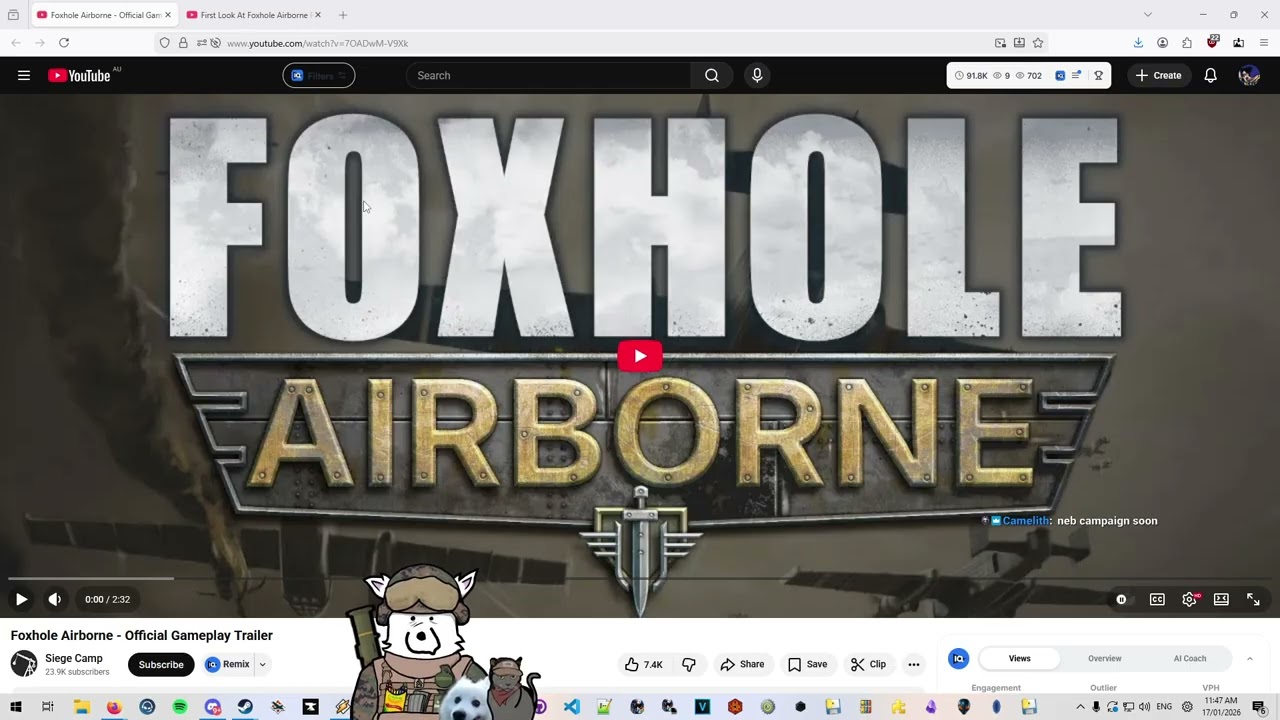Open a new browser tab
1280x720 pixels.
[x=343, y=15]
